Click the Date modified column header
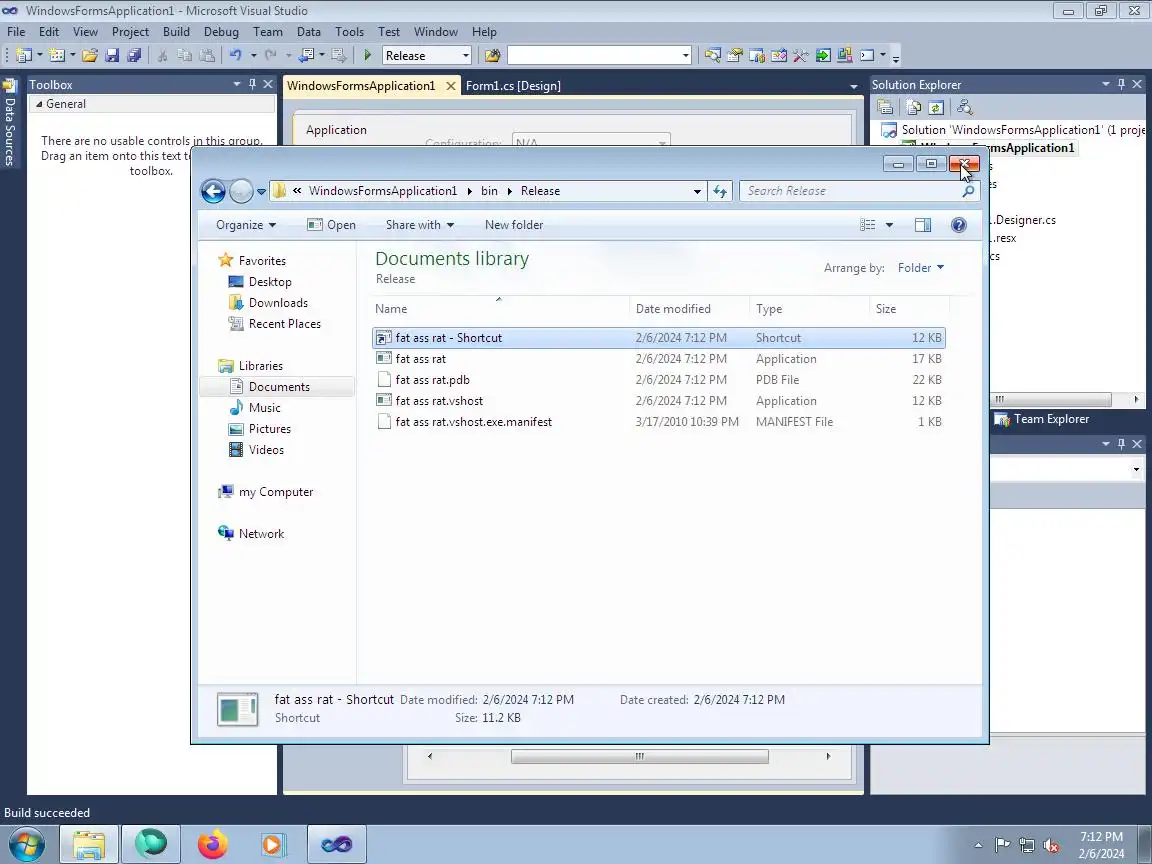The height and width of the screenshot is (864, 1152). coord(689,309)
